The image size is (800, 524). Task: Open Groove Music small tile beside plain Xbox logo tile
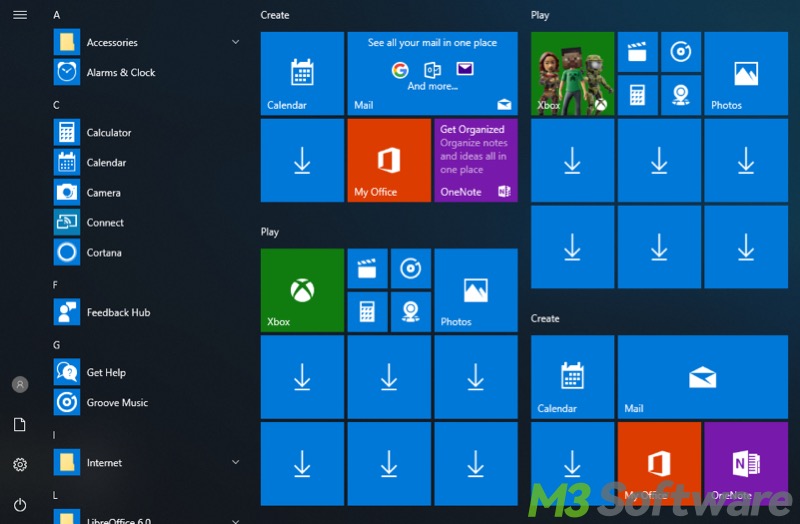[x=411, y=268]
